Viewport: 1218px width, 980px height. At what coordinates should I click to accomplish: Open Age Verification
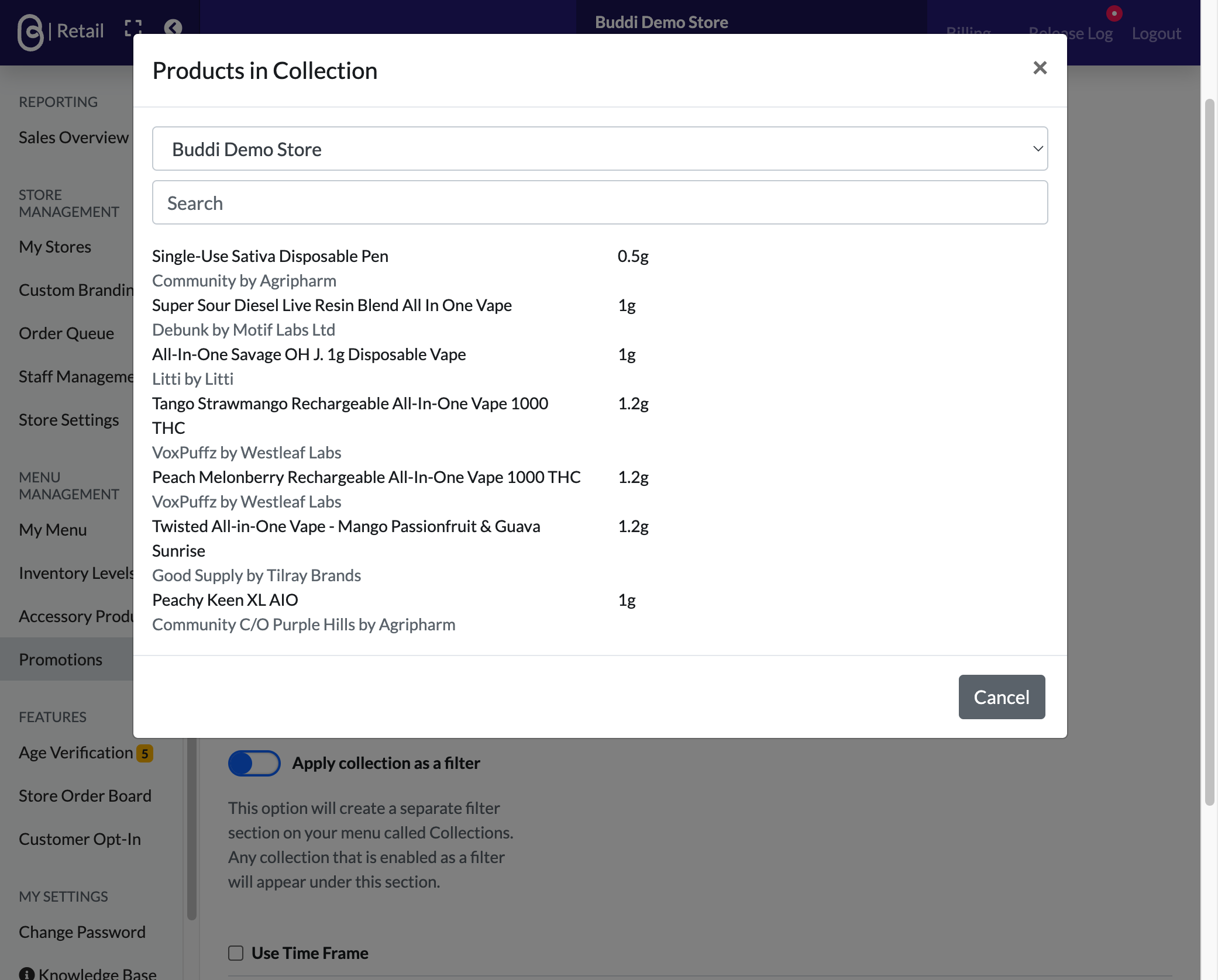(76, 753)
